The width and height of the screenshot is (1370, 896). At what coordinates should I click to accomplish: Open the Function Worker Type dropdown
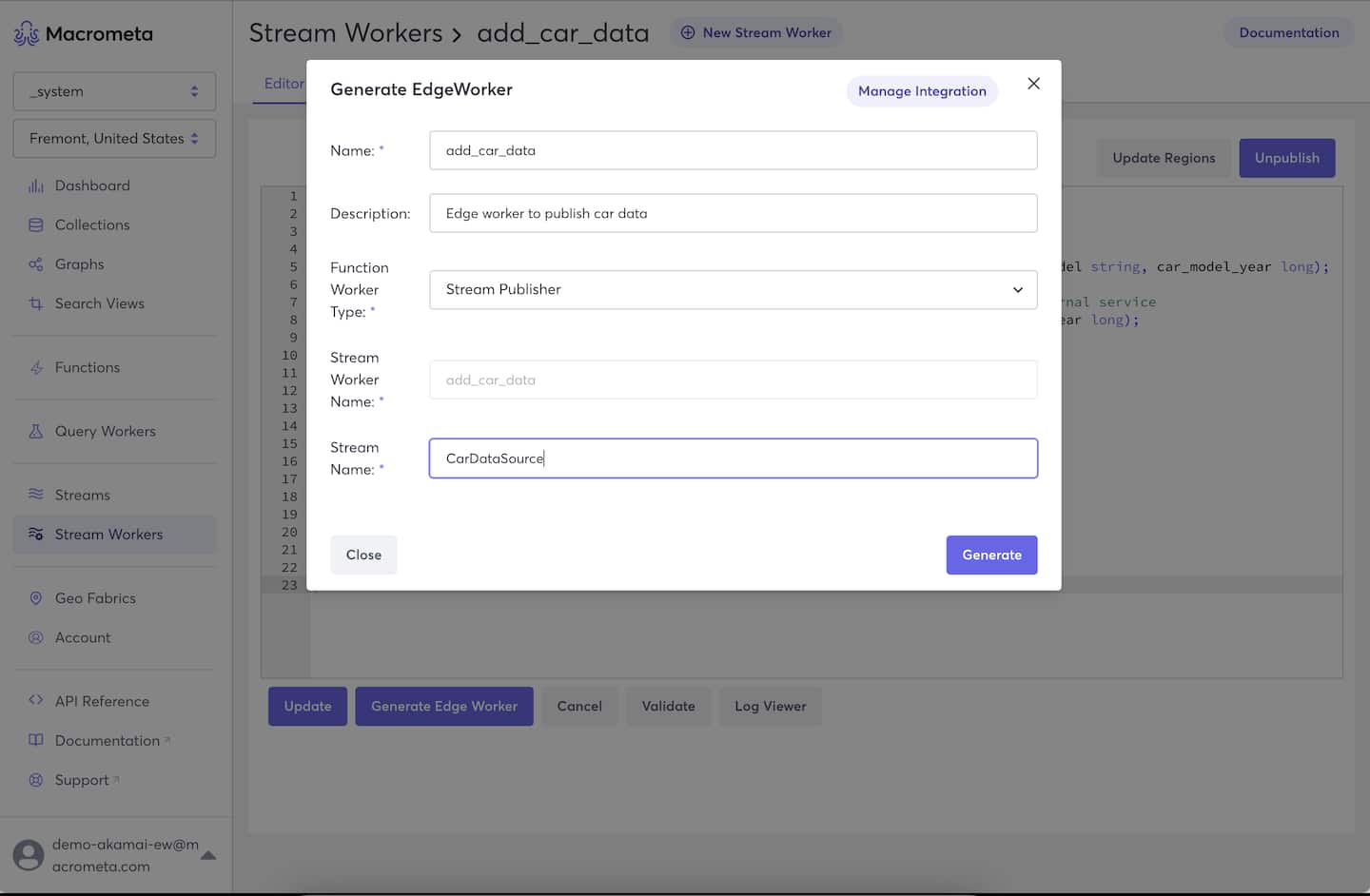click(733, 290)
